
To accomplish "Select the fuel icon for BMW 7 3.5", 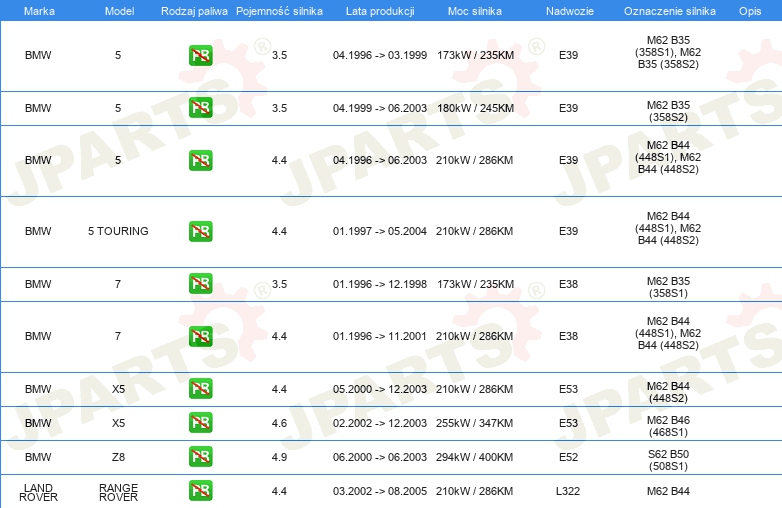I will (x=200, y=284).
